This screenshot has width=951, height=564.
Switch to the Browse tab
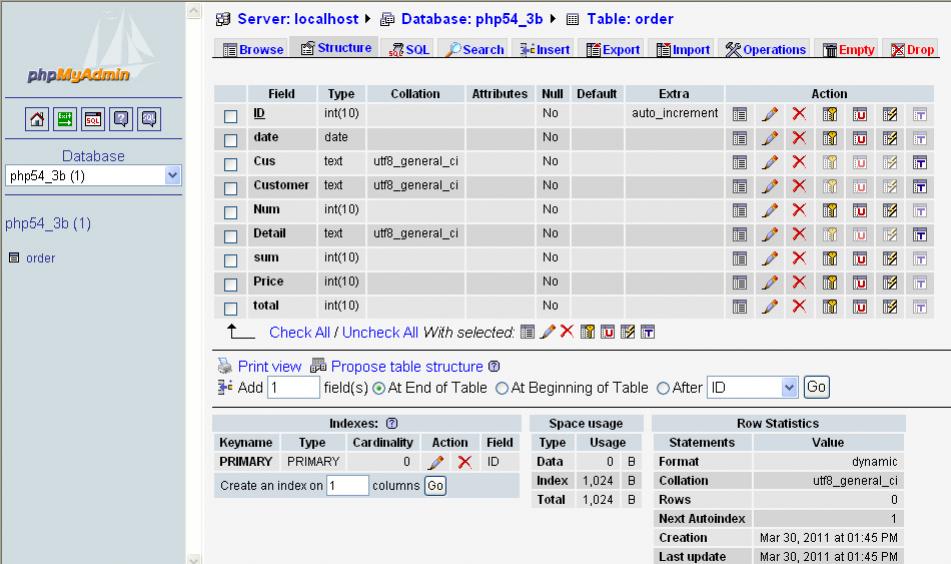pyautogui.click(x=253, y=50)
